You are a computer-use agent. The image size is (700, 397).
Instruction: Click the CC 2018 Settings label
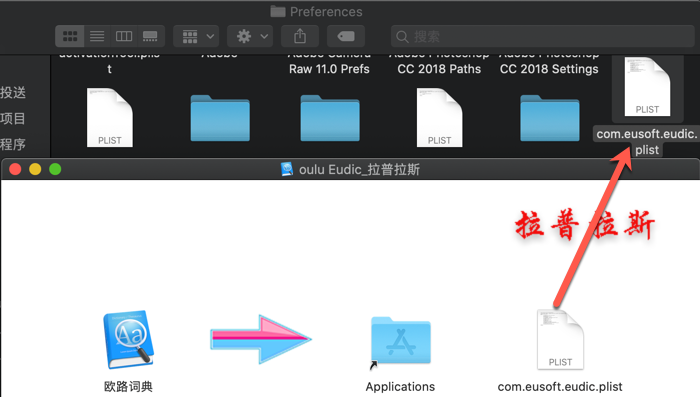click(549, 69)
